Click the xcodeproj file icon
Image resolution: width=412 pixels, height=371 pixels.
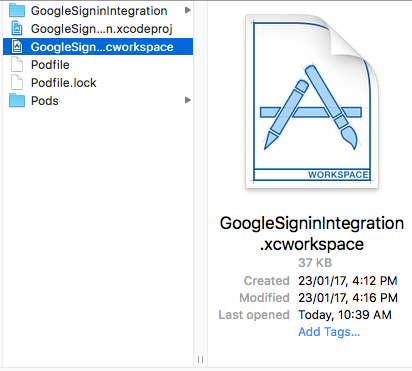(x=17, y=28)
